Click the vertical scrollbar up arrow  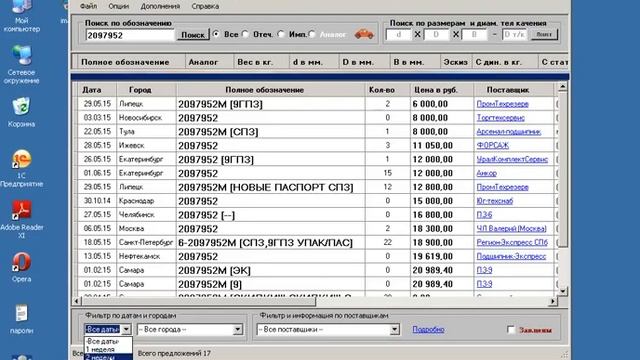coord(562,87)
